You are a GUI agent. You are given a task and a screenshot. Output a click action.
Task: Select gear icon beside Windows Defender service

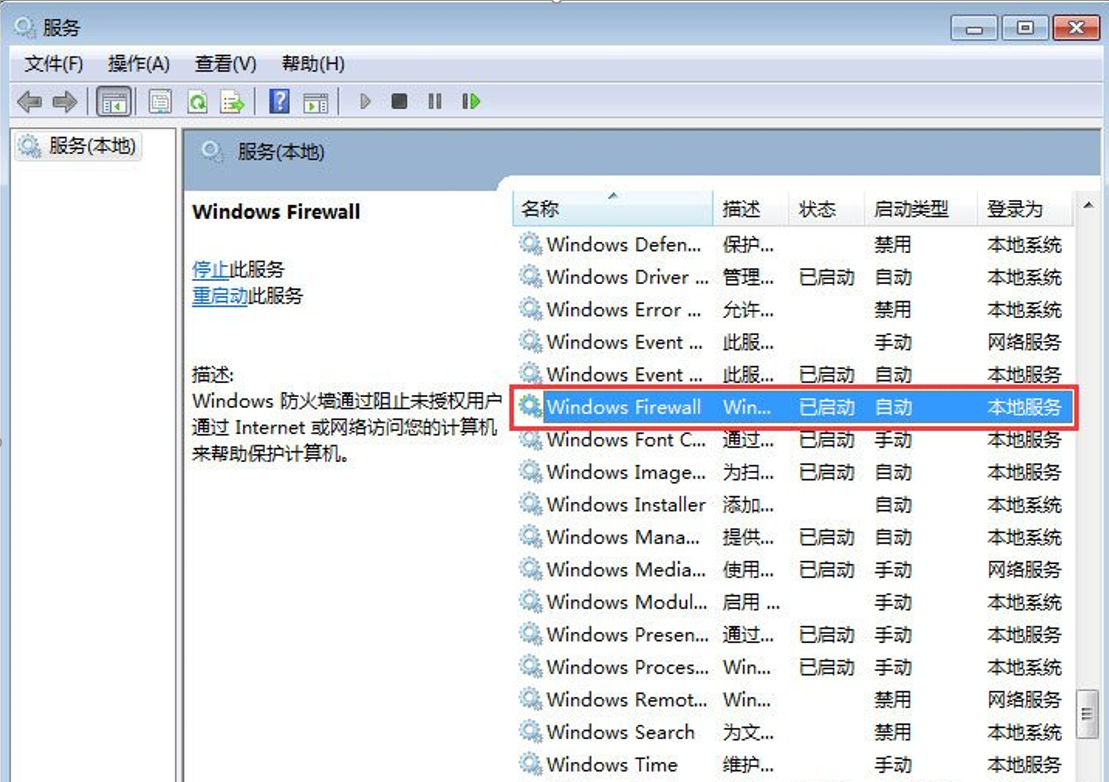coord(530,244)
